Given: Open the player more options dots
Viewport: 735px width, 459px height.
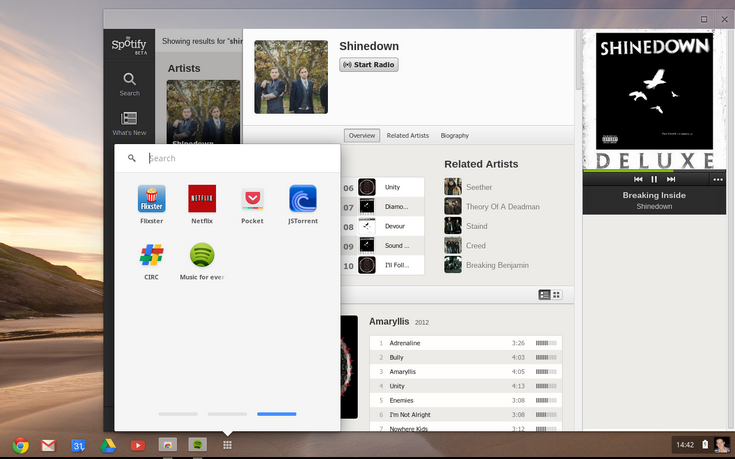Looking at the screenshot, I should click(718, 180).
